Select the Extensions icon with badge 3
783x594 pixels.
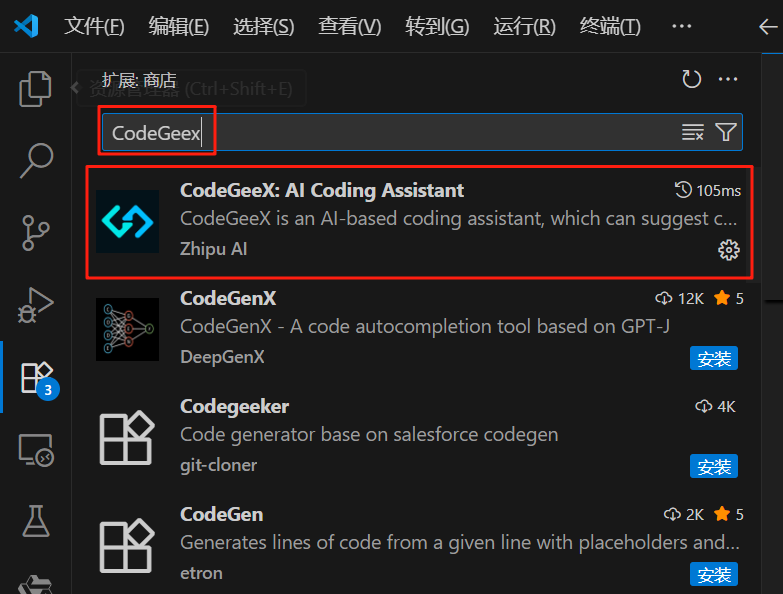37,379
